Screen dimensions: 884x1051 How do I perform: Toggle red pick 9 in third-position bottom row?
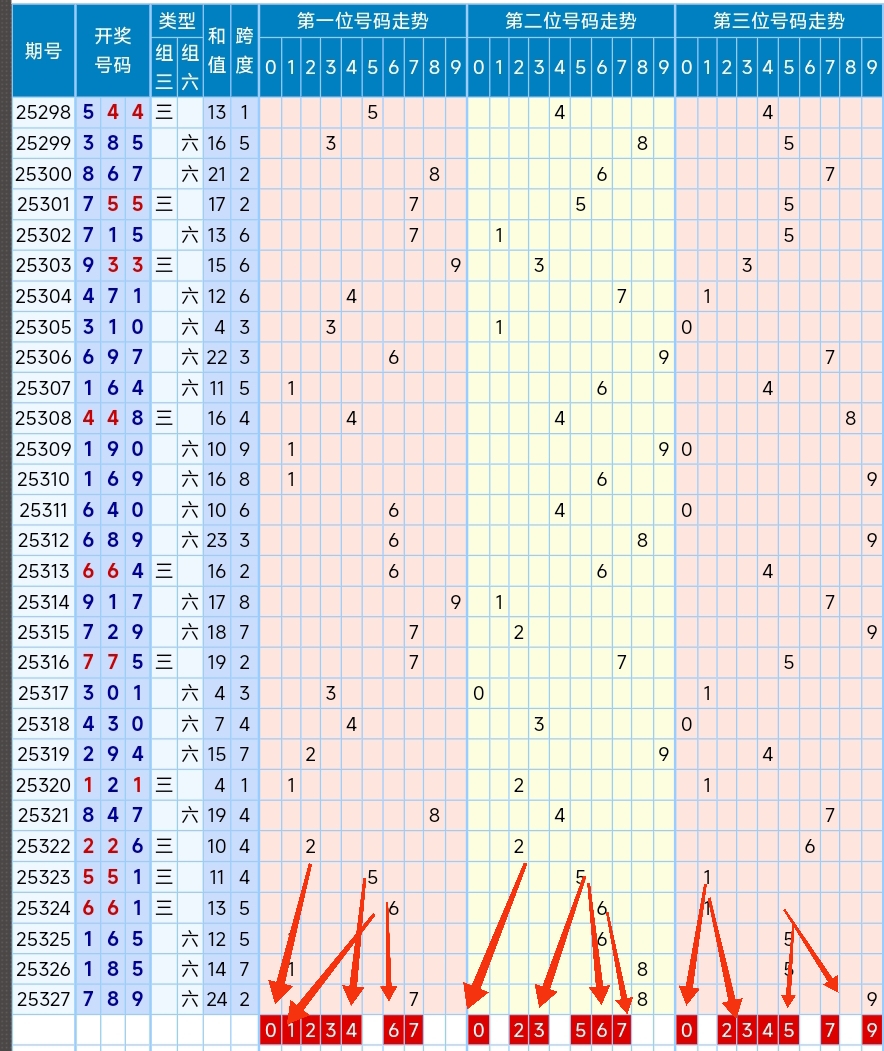pyautogui.click(x=872, y=1030)
